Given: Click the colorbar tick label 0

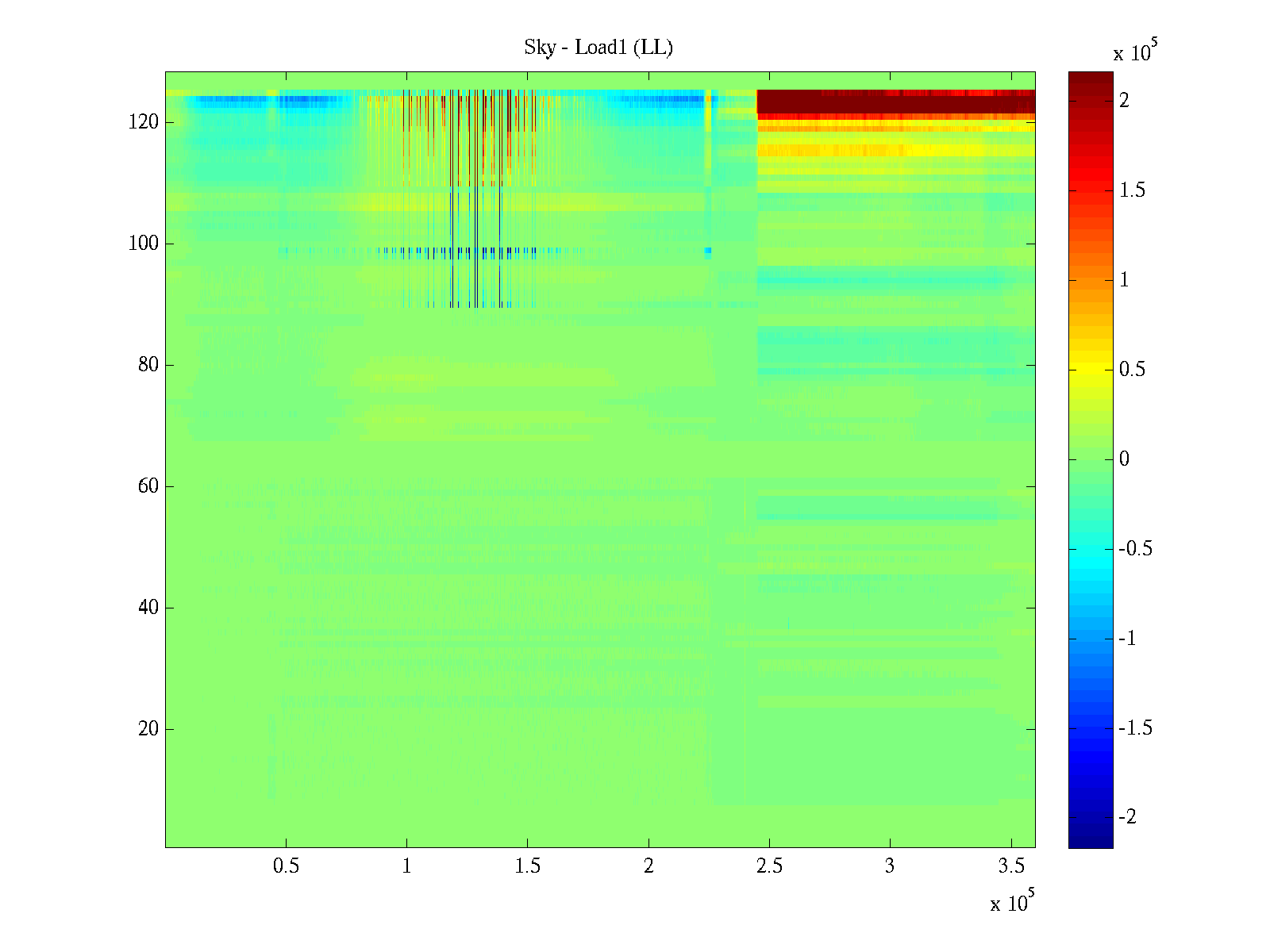Looking at the screenshot, I should click(x=1123, y=459).
